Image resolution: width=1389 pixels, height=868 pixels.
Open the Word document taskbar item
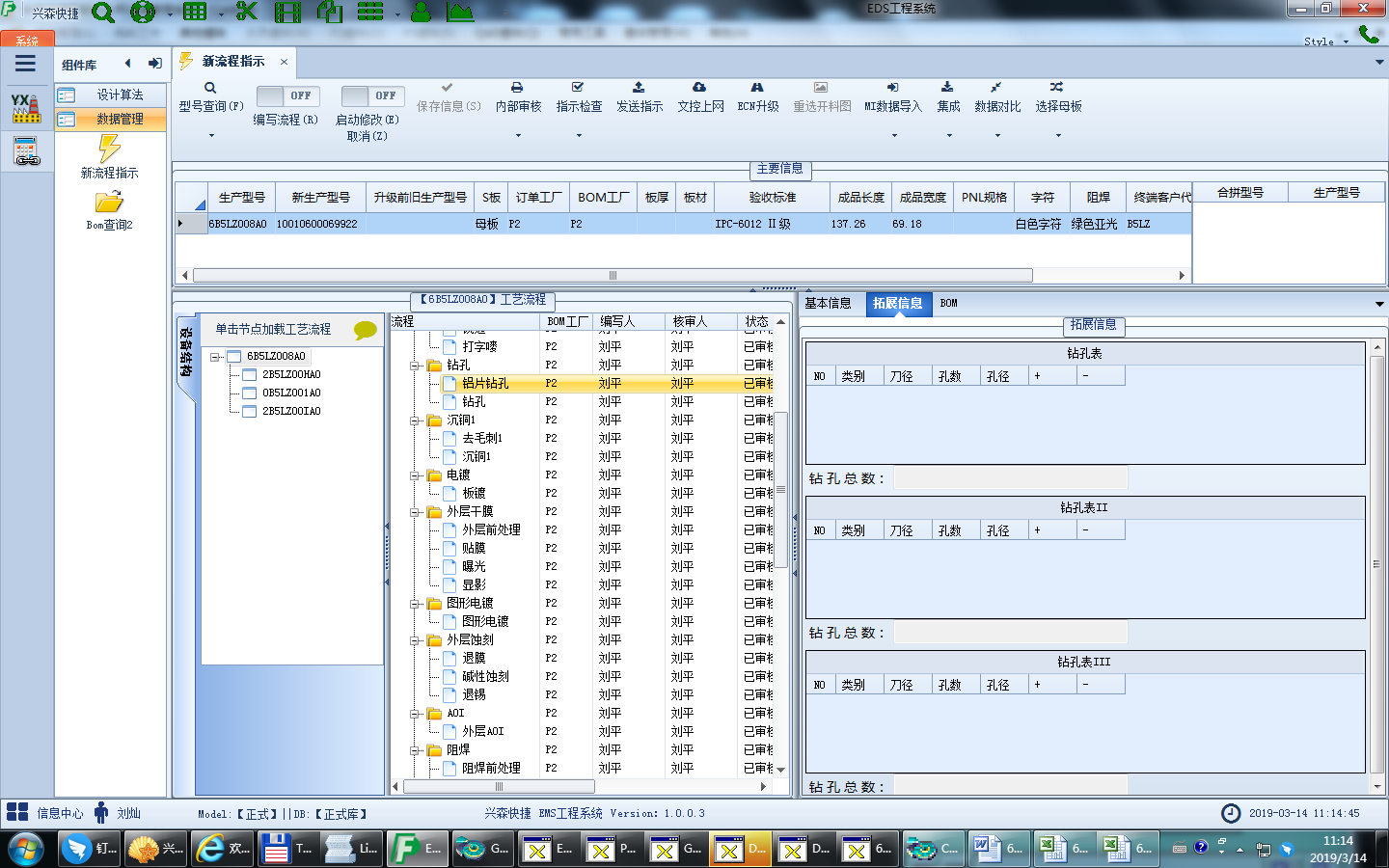999,849
